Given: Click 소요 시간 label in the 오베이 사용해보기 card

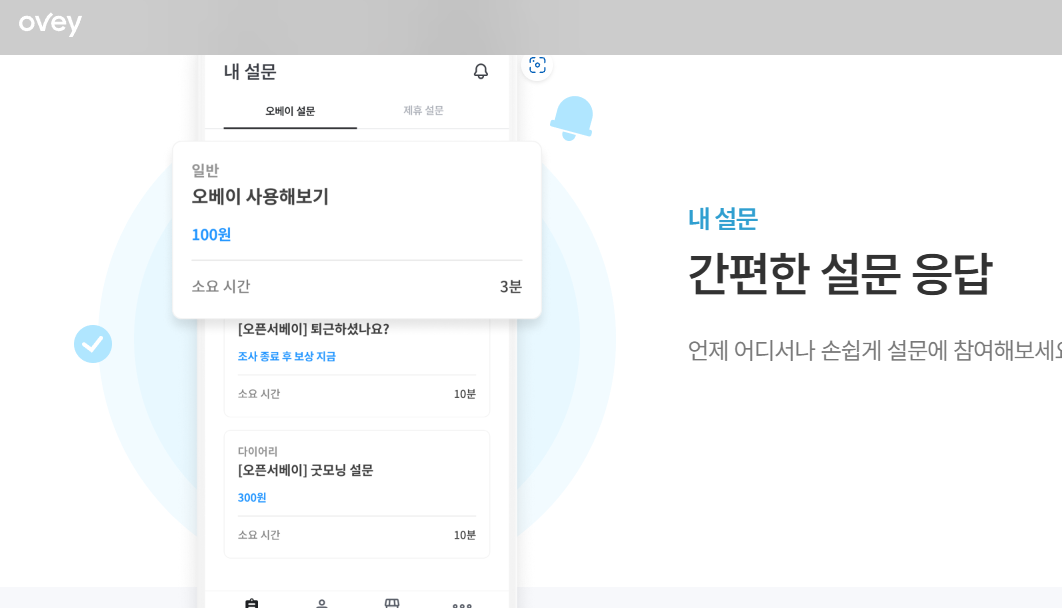Looking at the screenshot, I should 221,286.
